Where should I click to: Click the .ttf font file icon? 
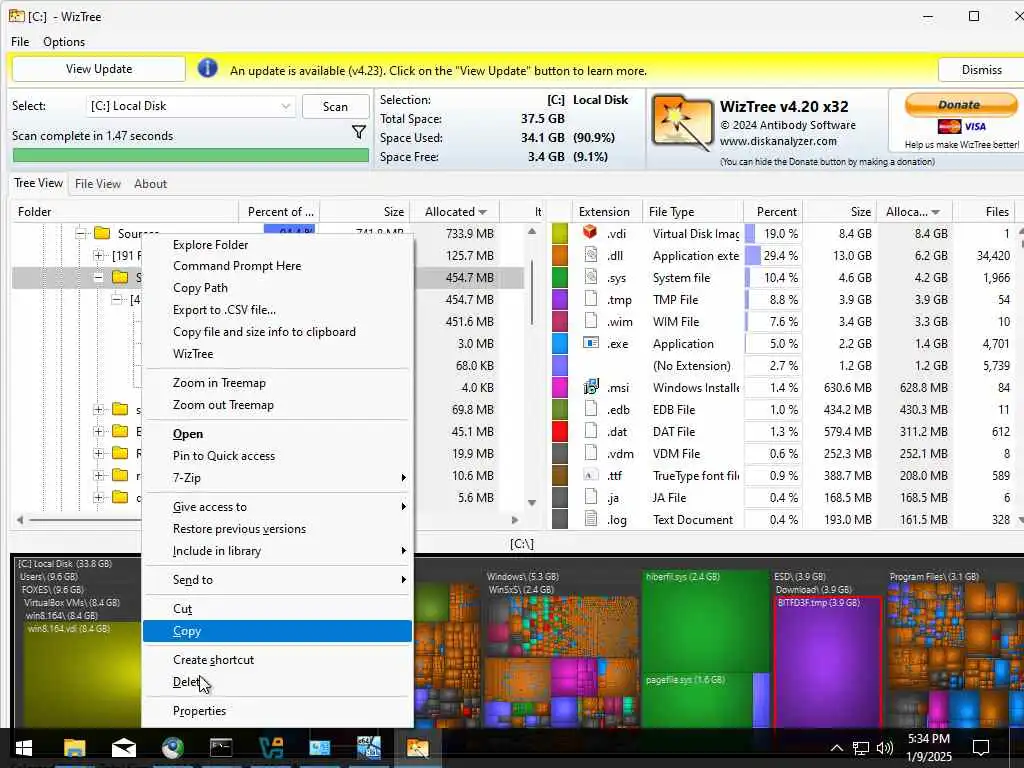(x=590, y=475)
